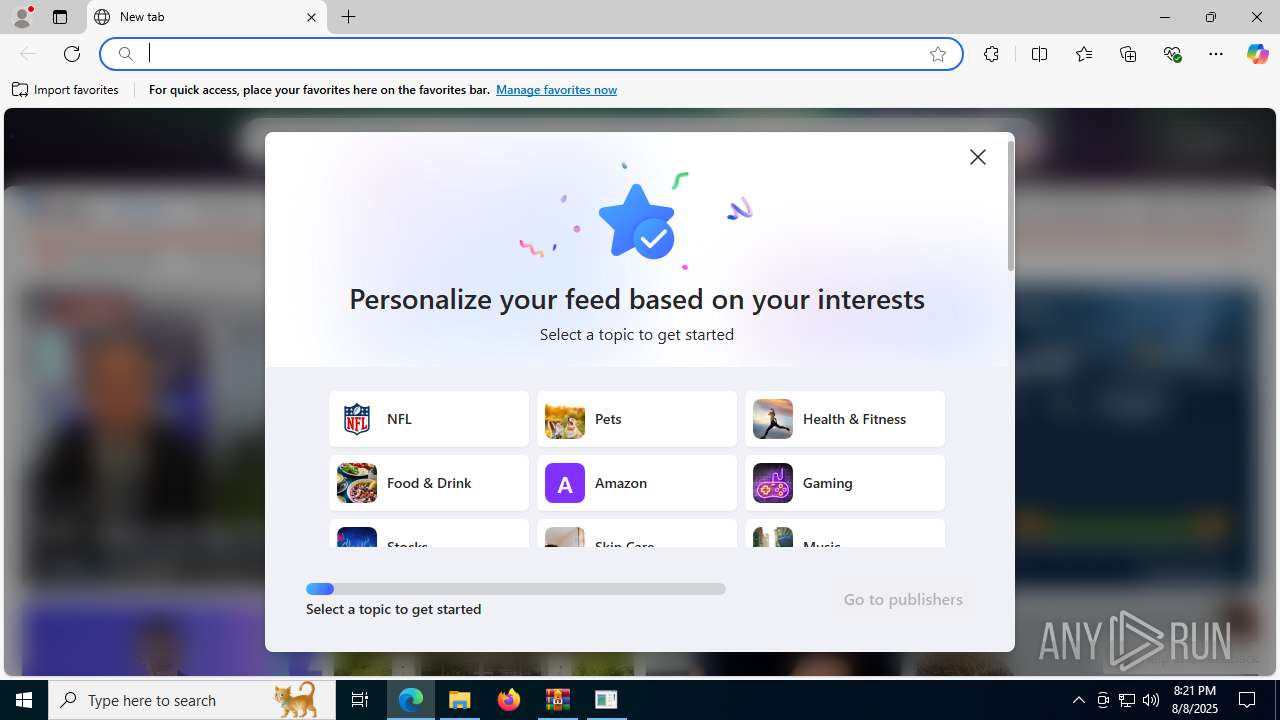Screen dimensions: 1280x720
Task: Open the Windows Start menu
Action: click(24, 700)
